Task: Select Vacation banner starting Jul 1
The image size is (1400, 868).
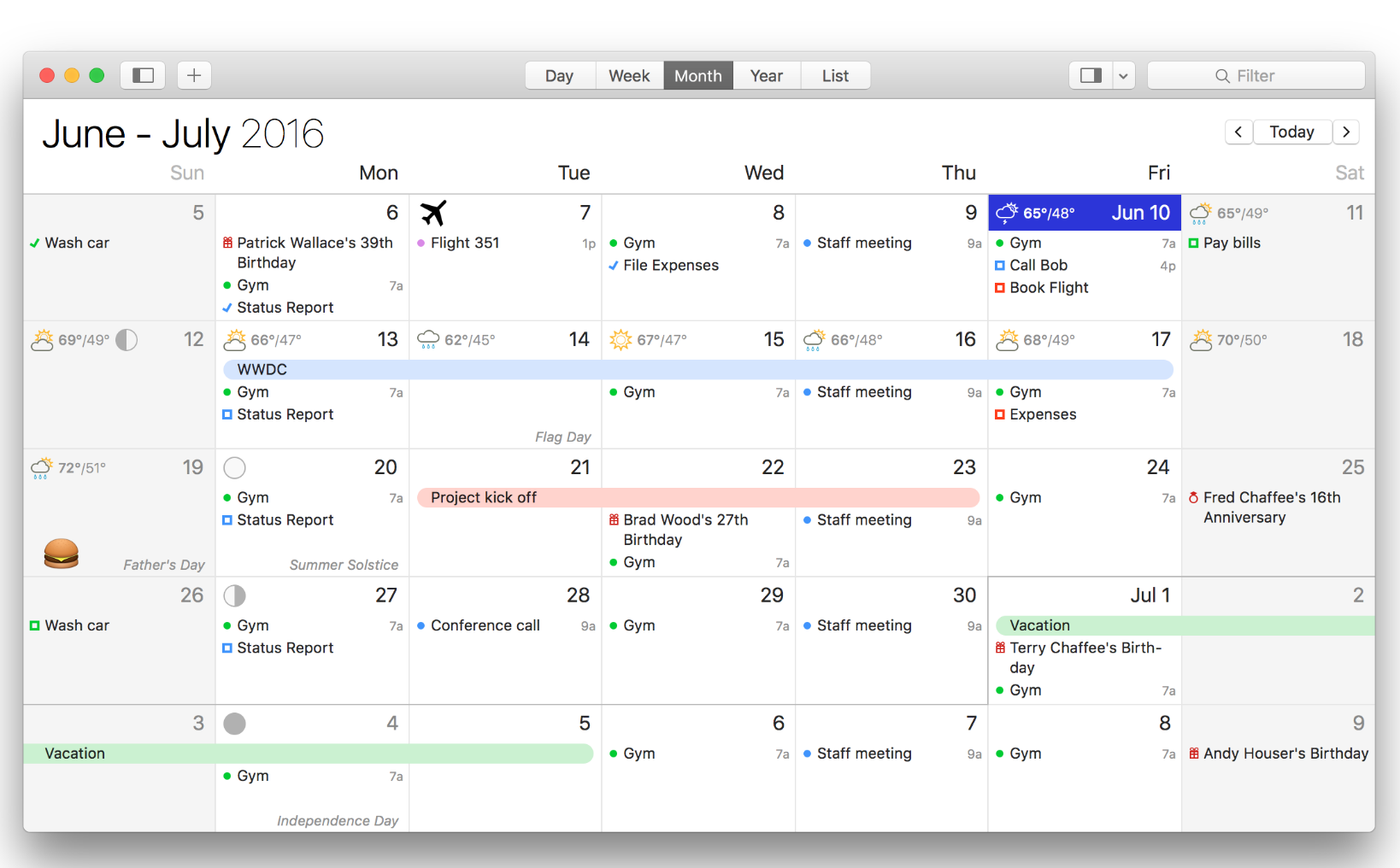Action: (x=1185, y=625)
